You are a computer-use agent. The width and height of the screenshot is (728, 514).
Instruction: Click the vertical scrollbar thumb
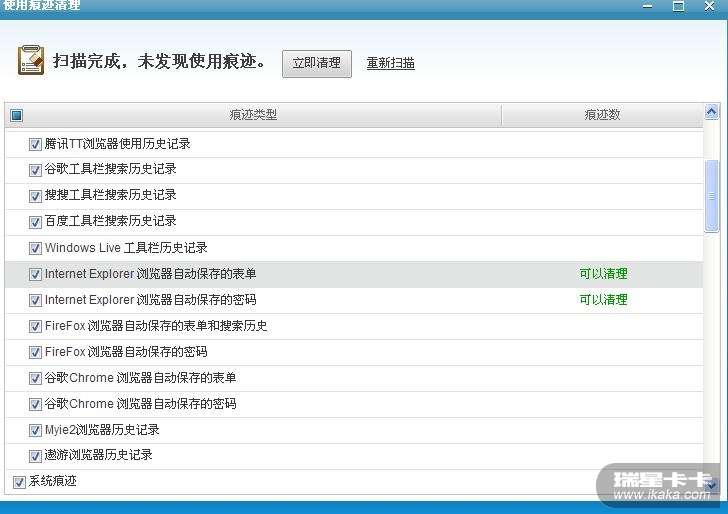click(x=711, y=196)
